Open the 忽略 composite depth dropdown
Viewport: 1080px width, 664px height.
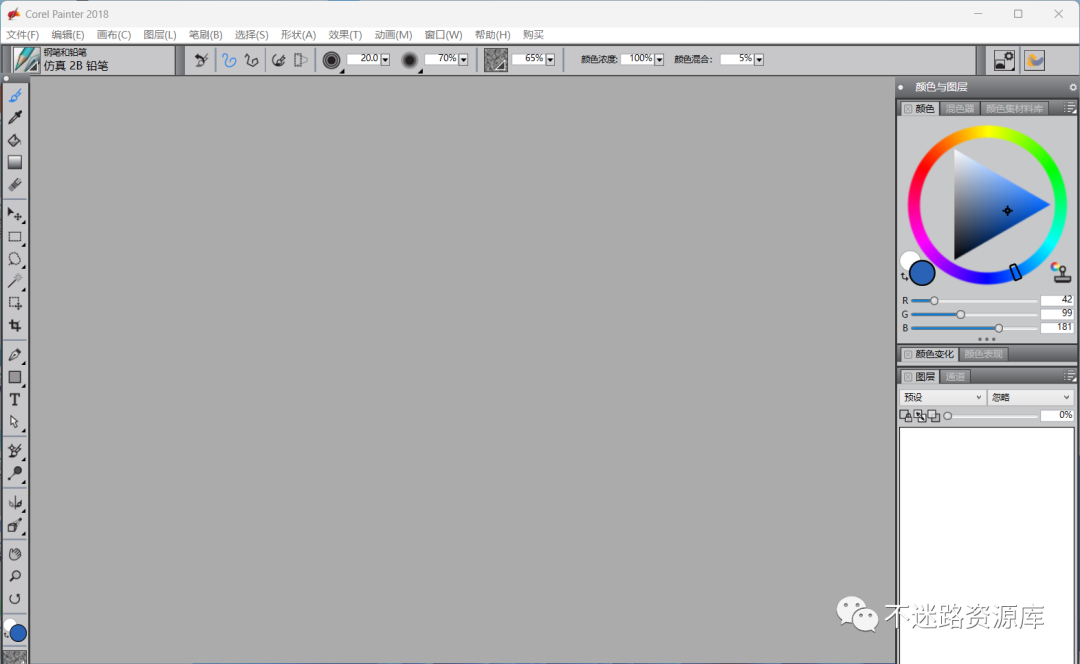coord(1030,397)
